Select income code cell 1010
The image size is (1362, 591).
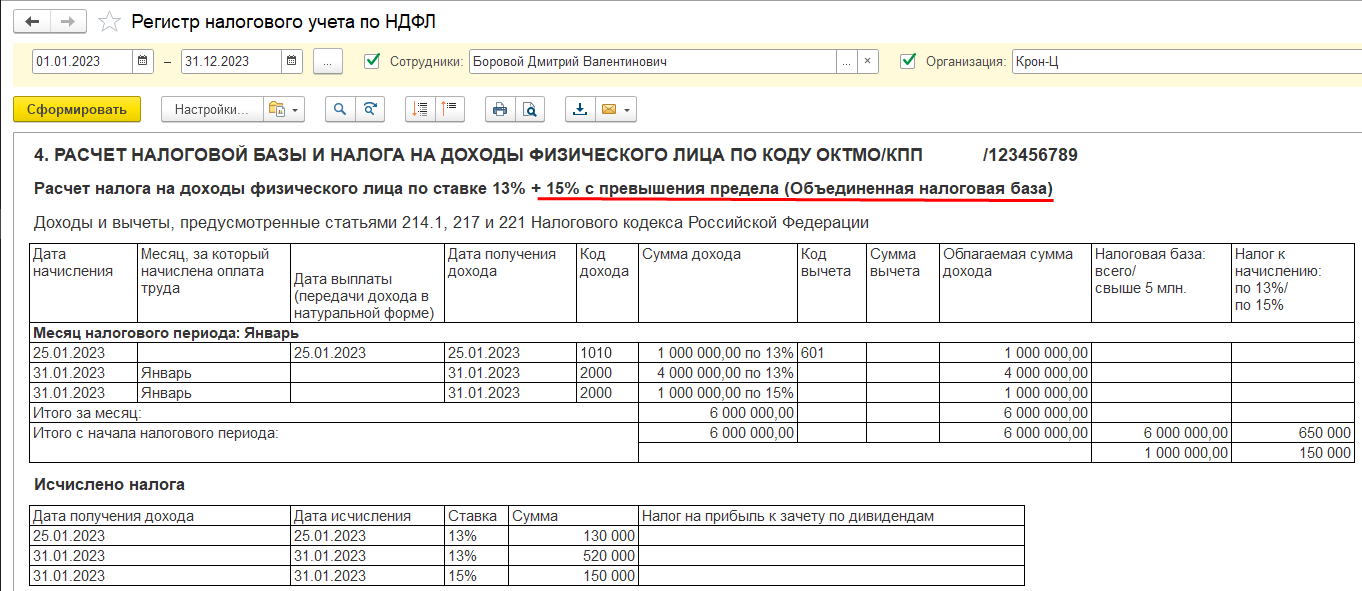tap(607, 353)
